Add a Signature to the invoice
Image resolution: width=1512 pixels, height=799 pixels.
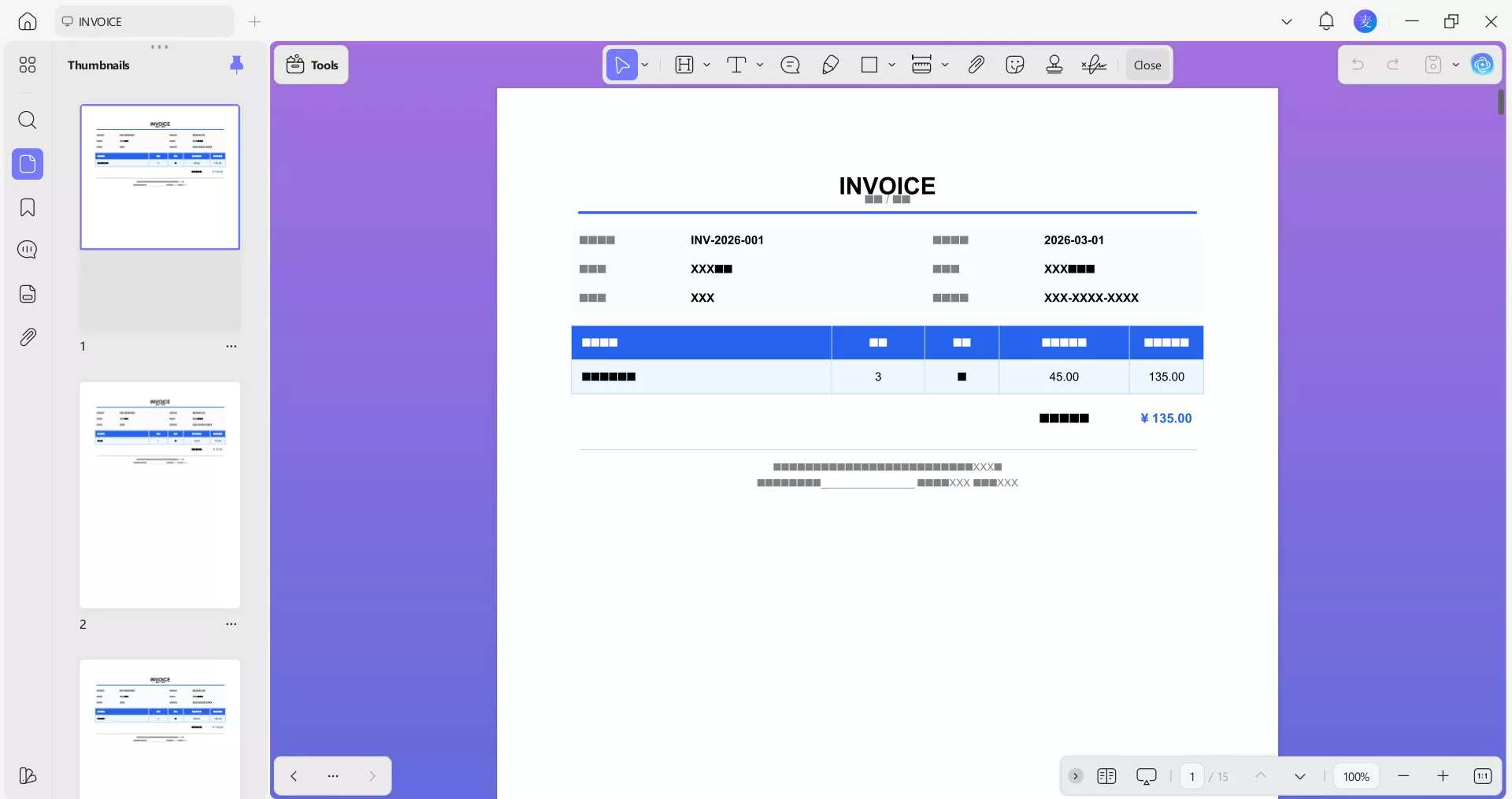(1094, 65)
